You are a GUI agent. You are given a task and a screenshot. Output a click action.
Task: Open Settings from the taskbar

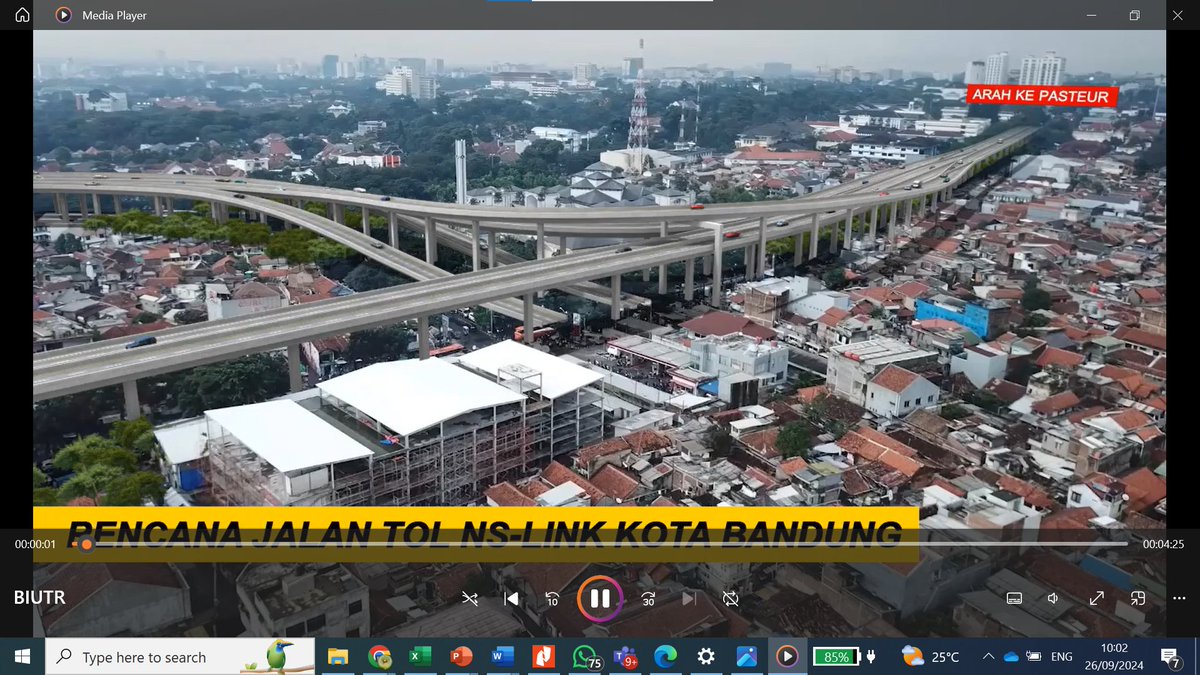click(x=706, y=657)
